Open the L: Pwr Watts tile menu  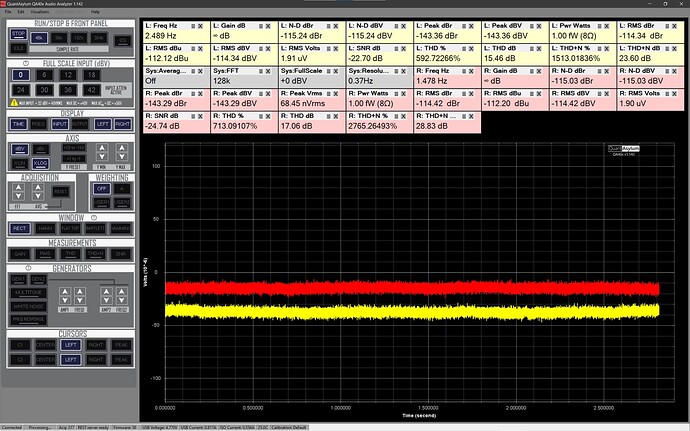point(600,26)
